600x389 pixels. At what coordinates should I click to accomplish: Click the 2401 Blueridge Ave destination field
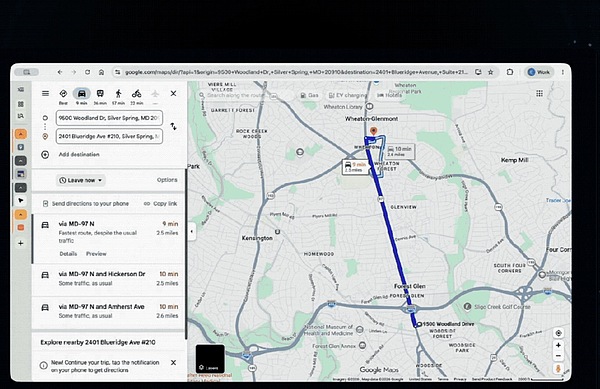pos(109,136)
